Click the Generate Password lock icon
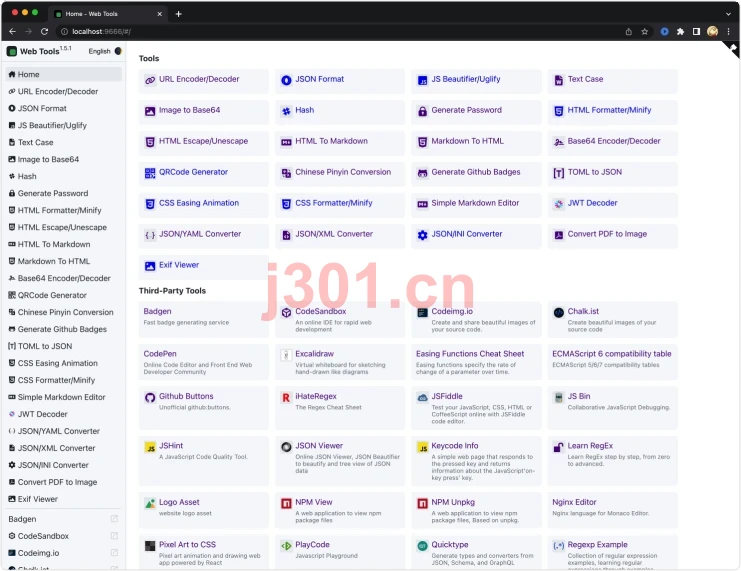Image resolution: width=741 pixels, height=571 pixels. tap(422, 111)
